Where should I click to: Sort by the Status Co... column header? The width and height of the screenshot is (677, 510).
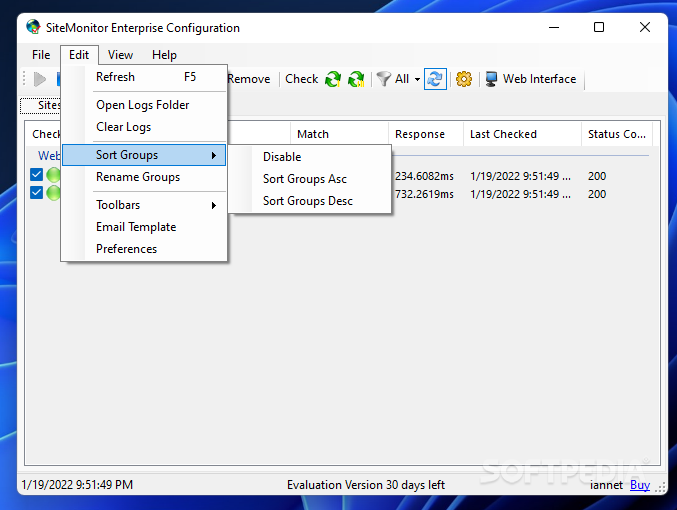click(617, 134)
